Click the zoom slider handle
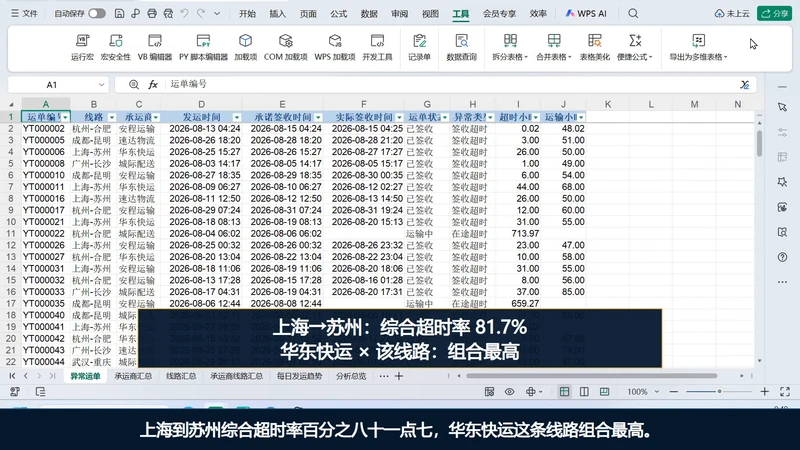800x450 pixels. (x=719, y=391)
